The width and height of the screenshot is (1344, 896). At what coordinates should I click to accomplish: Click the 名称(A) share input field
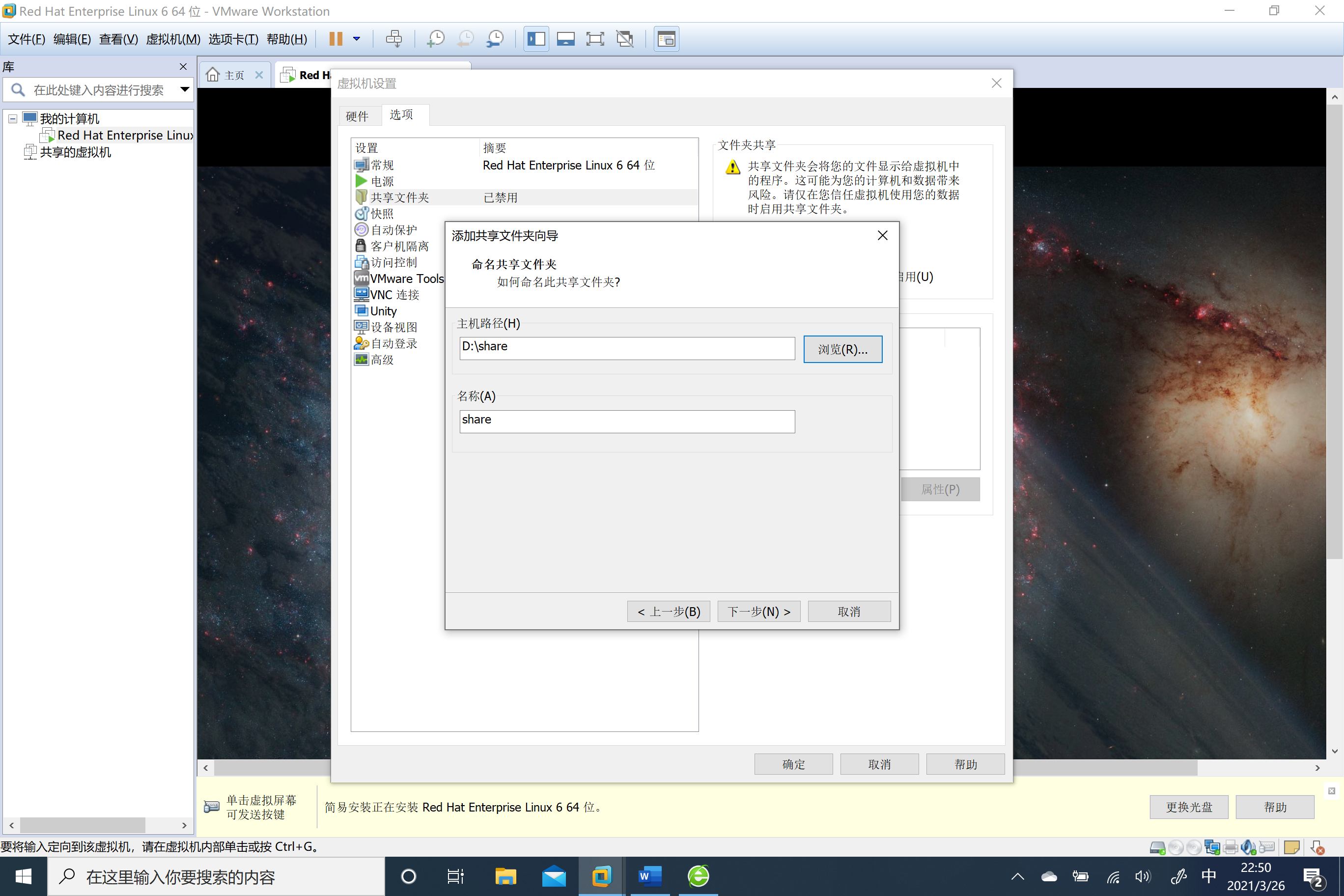pyautogui.click(x=626, y=421)
